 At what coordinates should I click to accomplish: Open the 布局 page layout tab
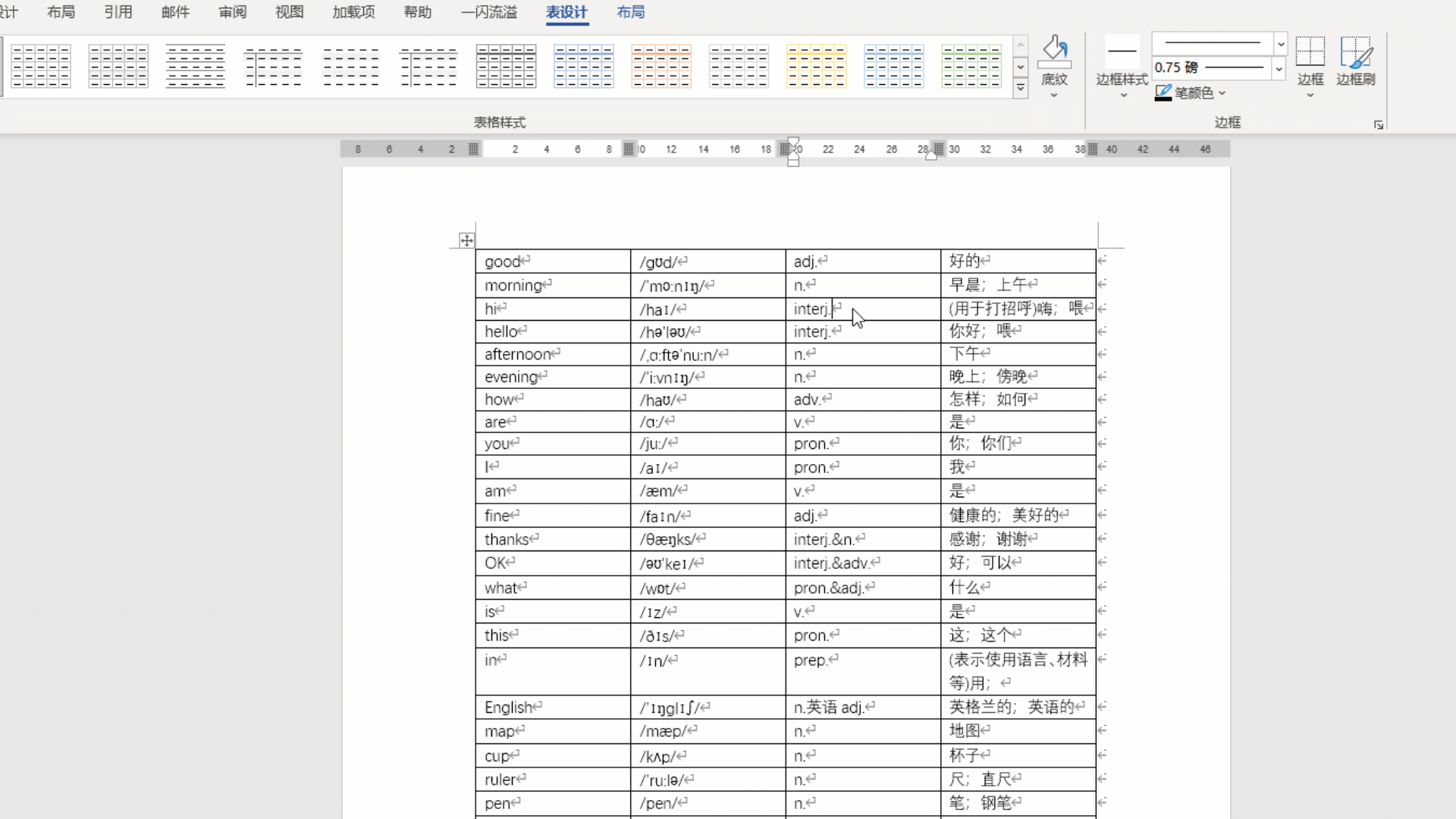click(61, 12)
